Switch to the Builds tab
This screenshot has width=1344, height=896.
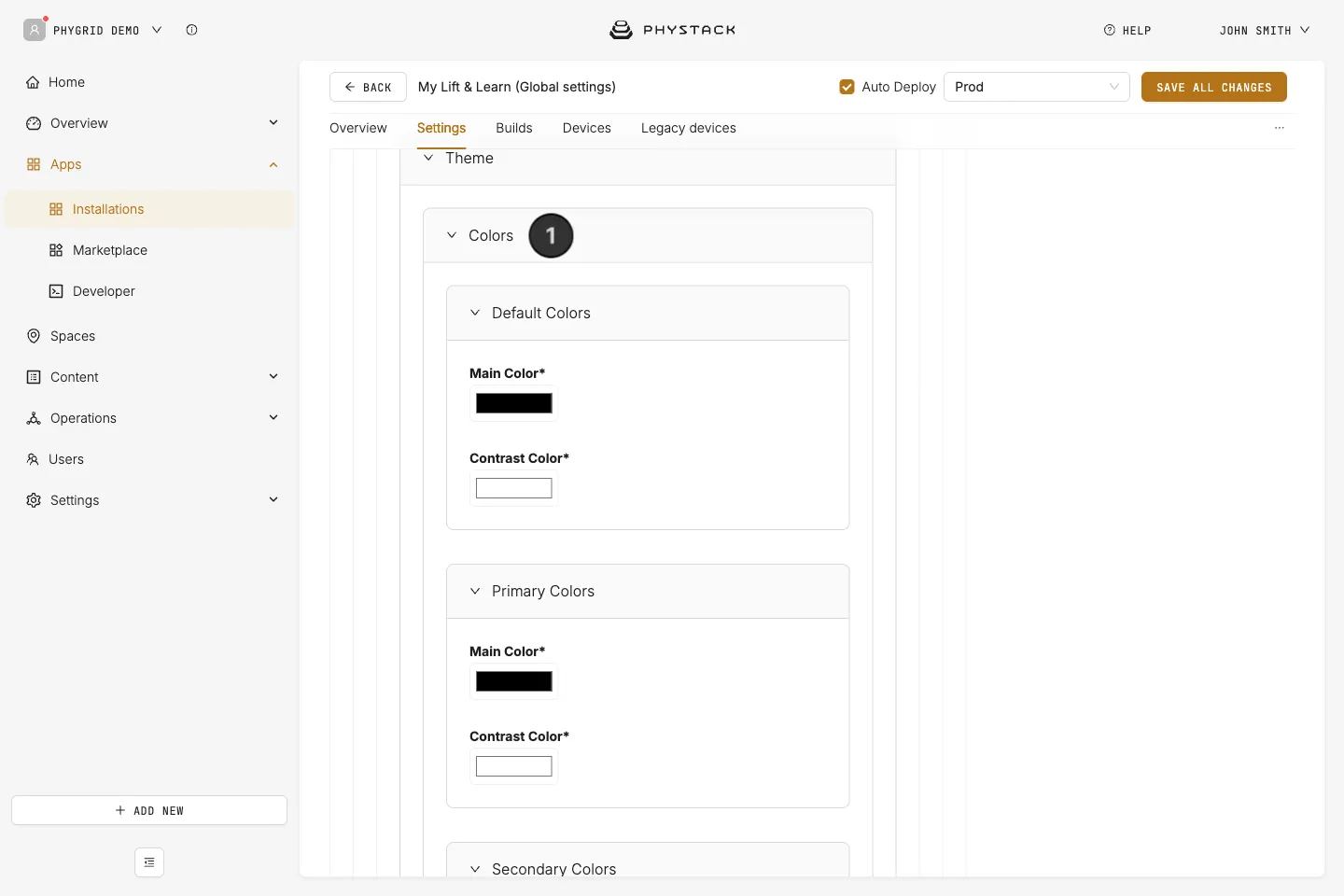514,128
